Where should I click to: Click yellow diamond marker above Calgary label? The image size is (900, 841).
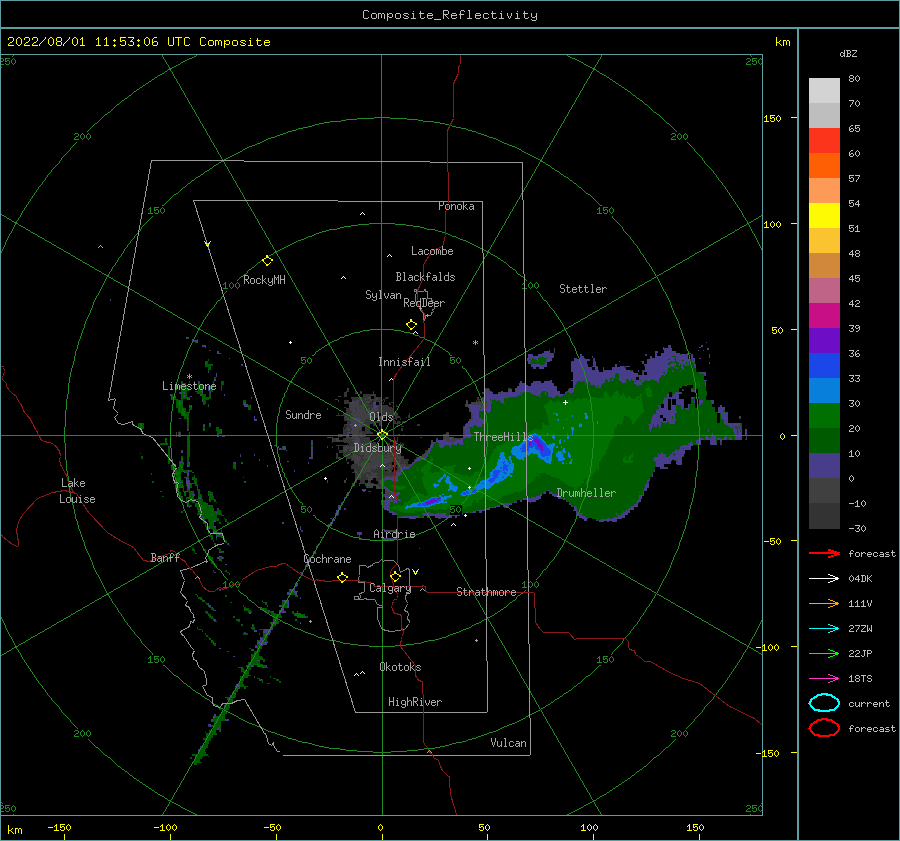click(x=395, y=576)
